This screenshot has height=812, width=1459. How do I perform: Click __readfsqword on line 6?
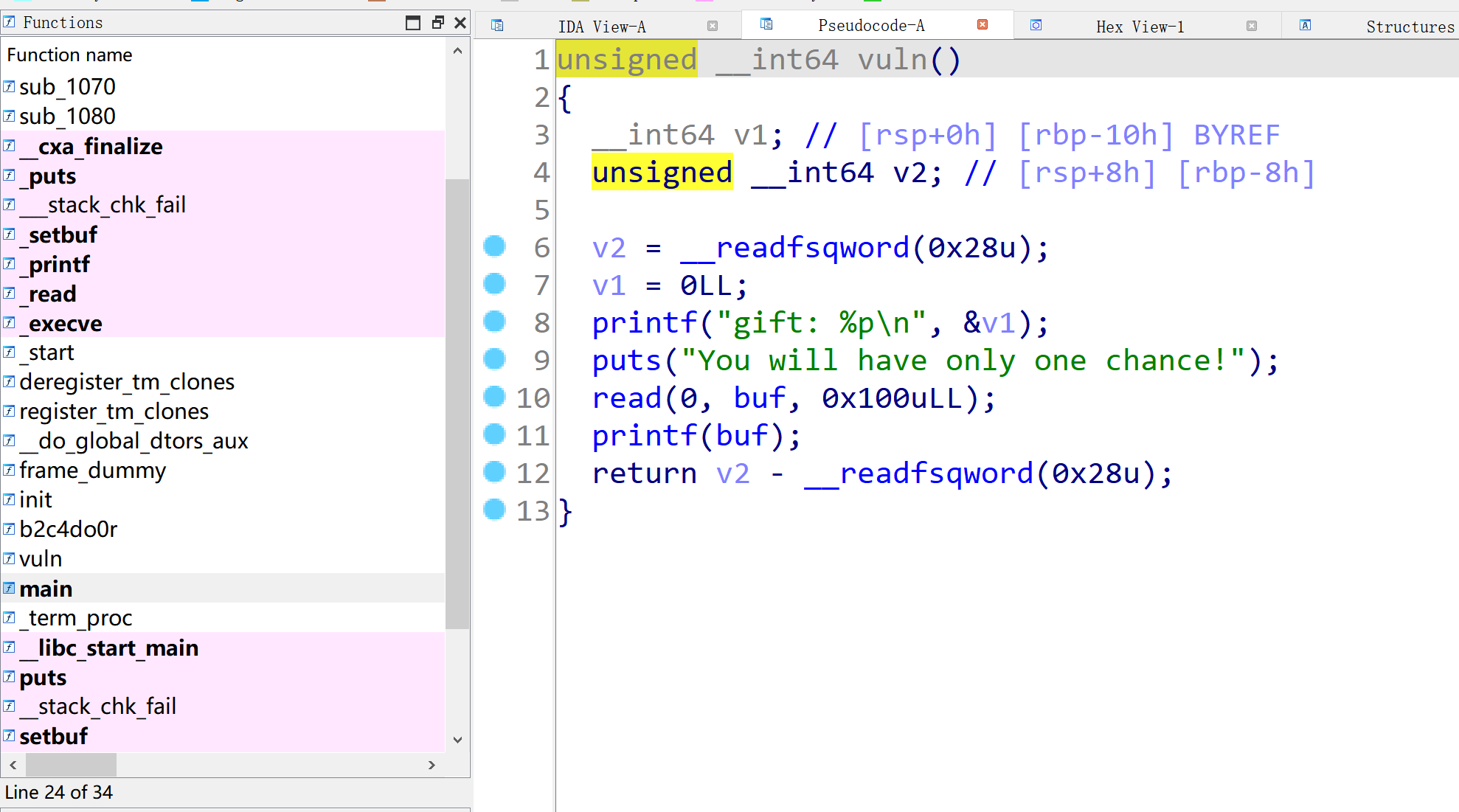(x=794, y=247)
